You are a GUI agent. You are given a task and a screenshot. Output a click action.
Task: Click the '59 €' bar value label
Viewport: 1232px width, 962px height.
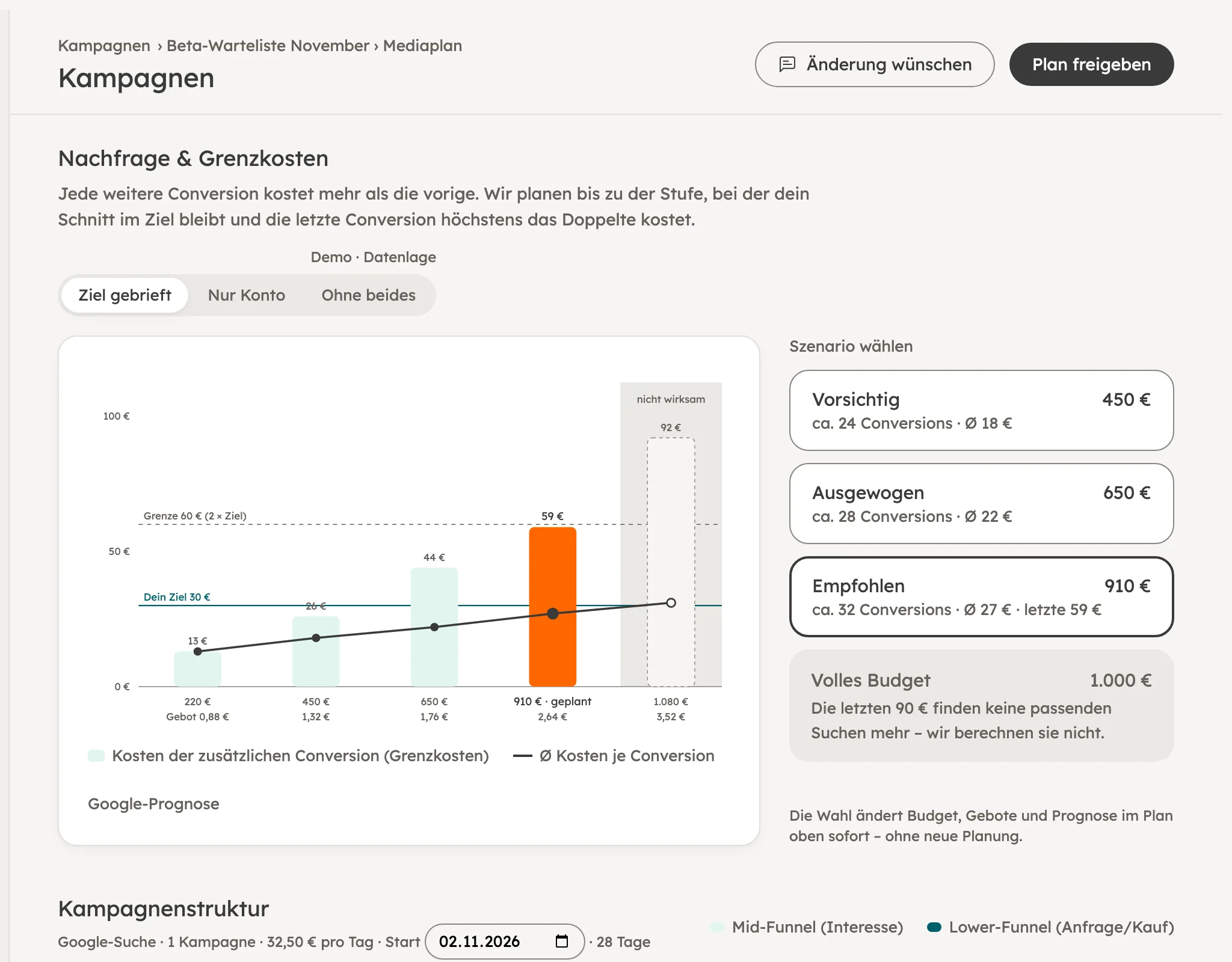pos(552,516)
